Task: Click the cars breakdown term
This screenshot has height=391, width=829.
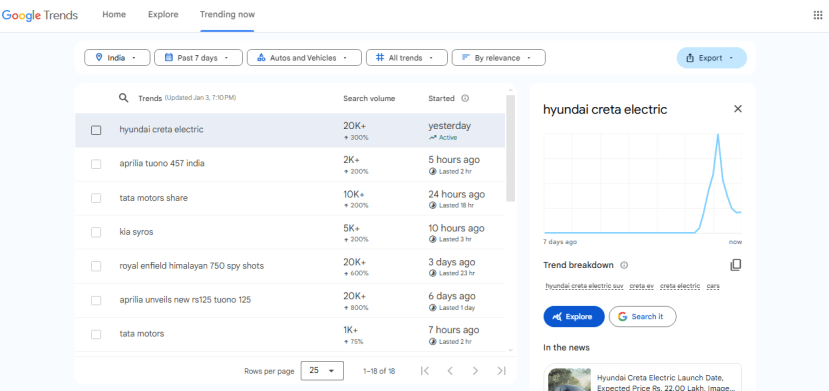Action: tap(713, 286)
